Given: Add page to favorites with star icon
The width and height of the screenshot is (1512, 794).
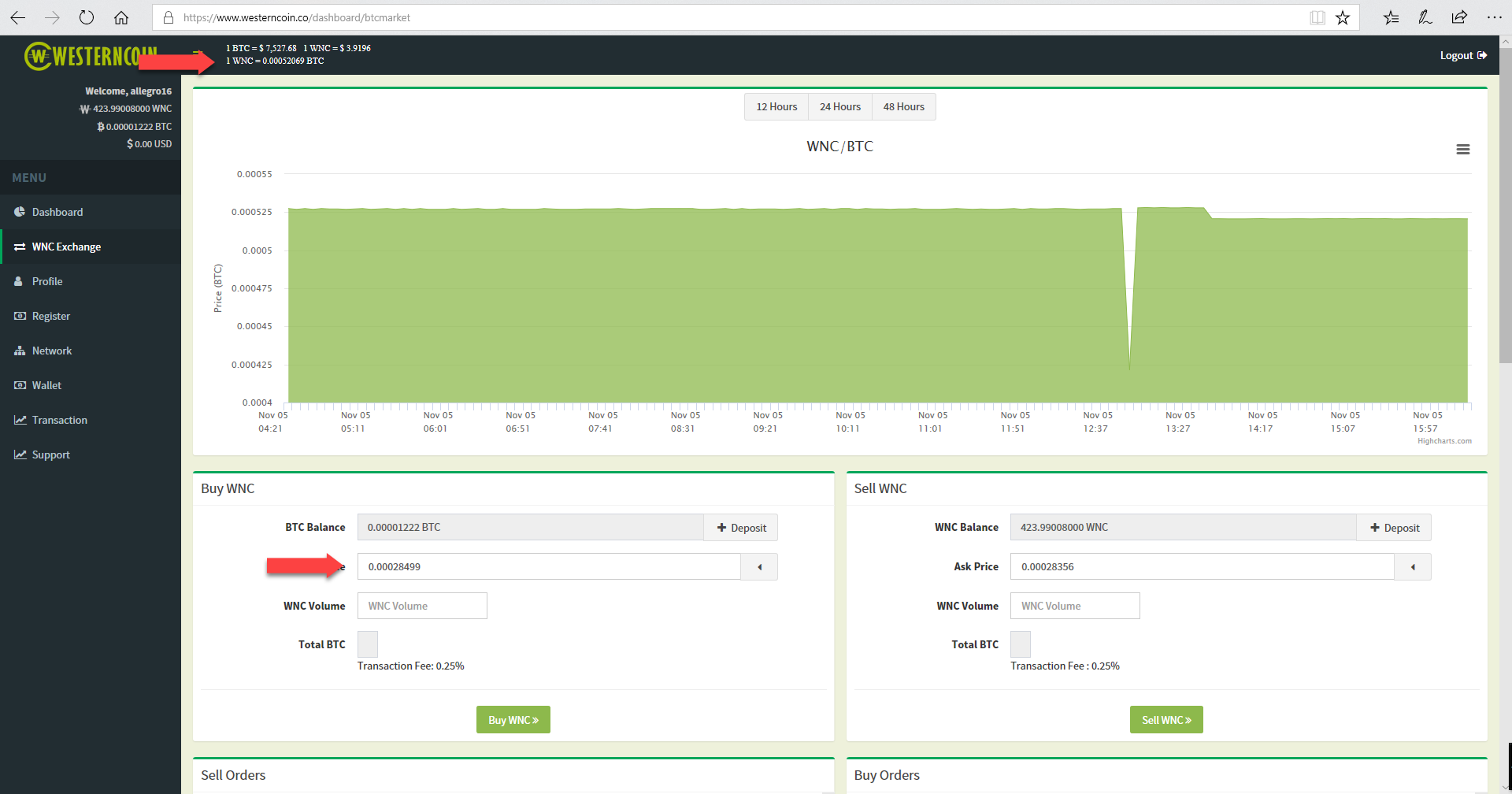Looking at the screenshot, I should [x=1343, y=17].
